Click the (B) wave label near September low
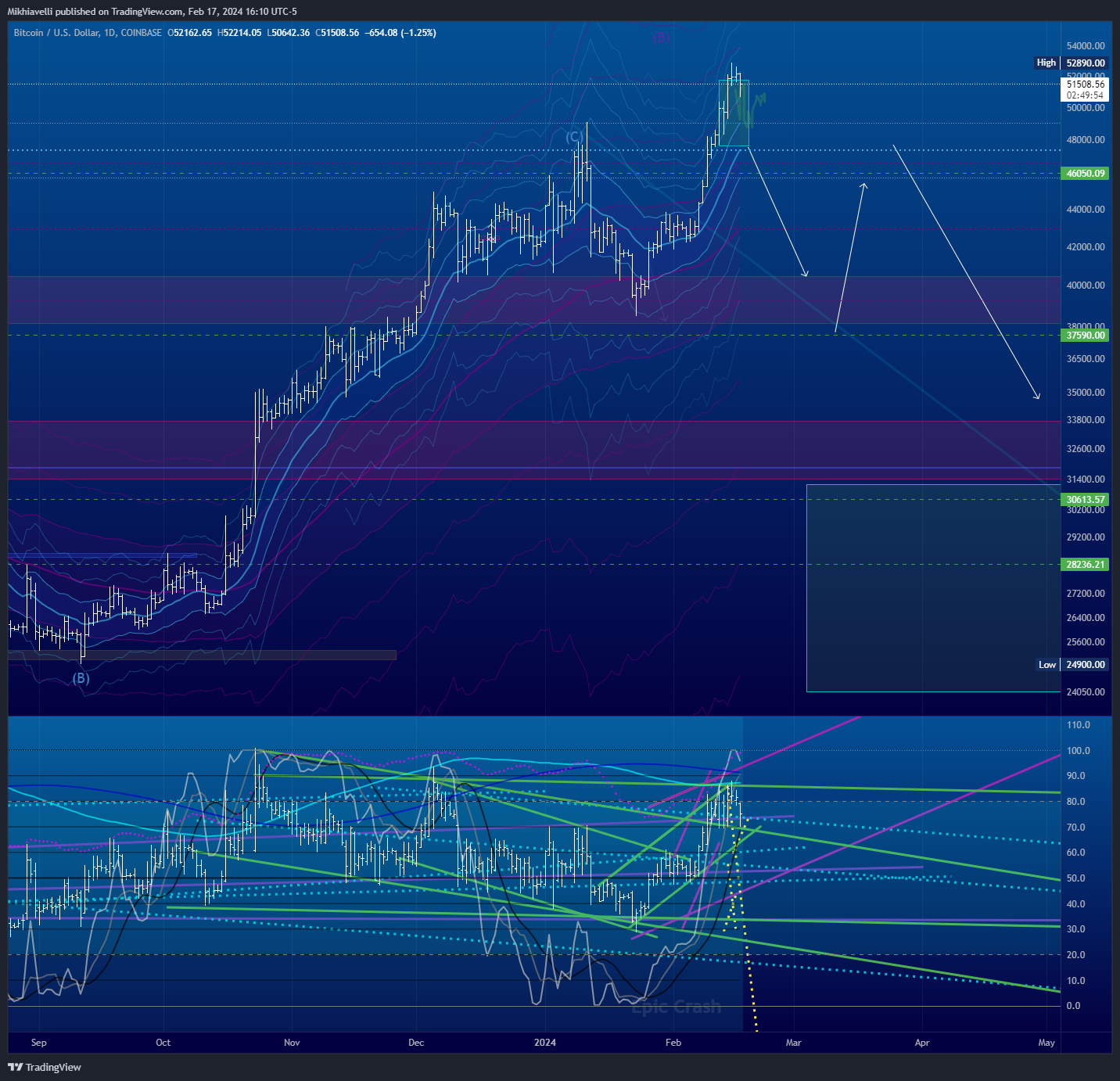The height and width of the screenshot is (1081, 1120). point(81,678)
